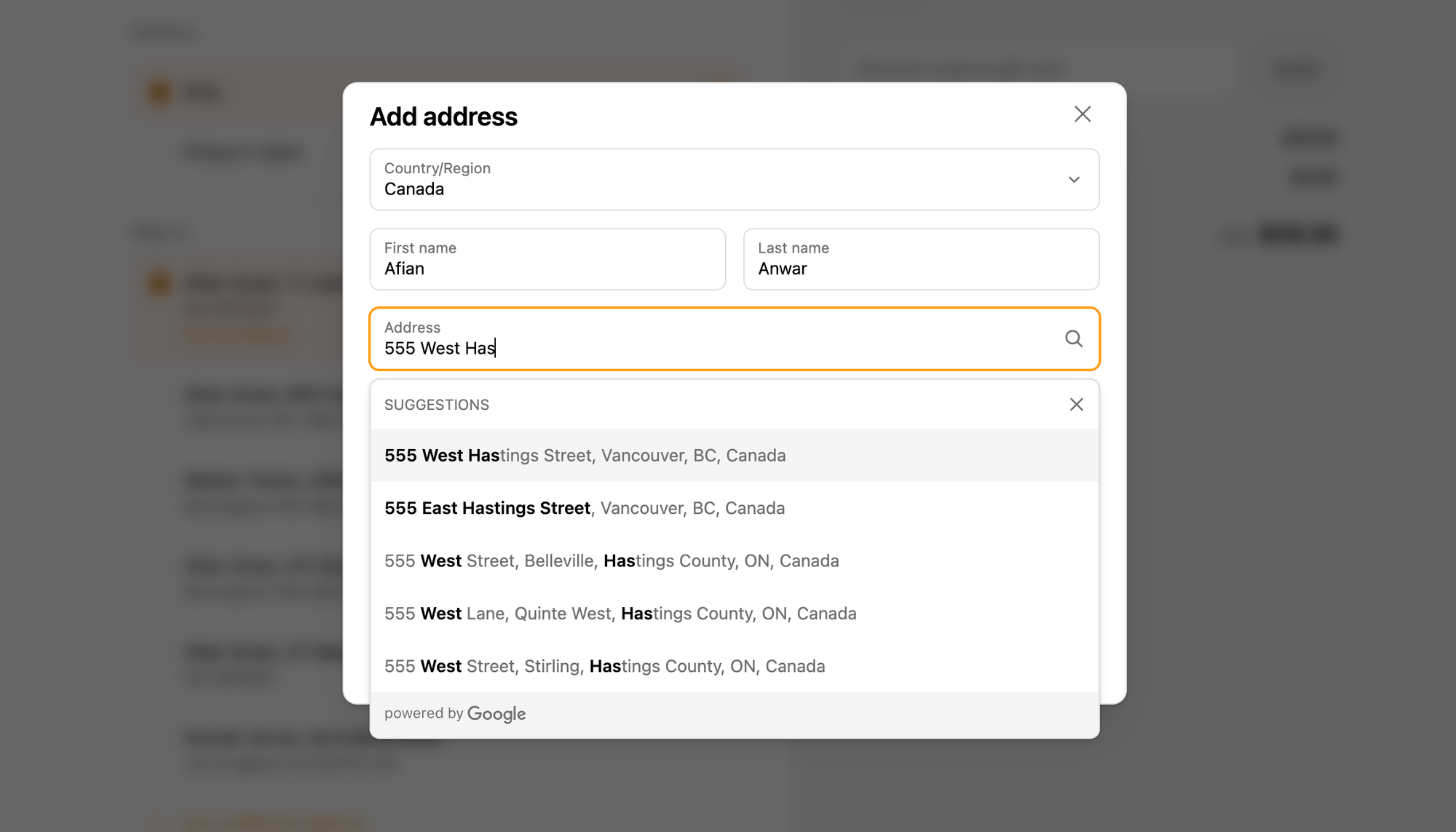Click the SUGGESTIONS header label
Image resolution: width=1456 pixels, height=832 pixels.
click(x=436, y=404)
